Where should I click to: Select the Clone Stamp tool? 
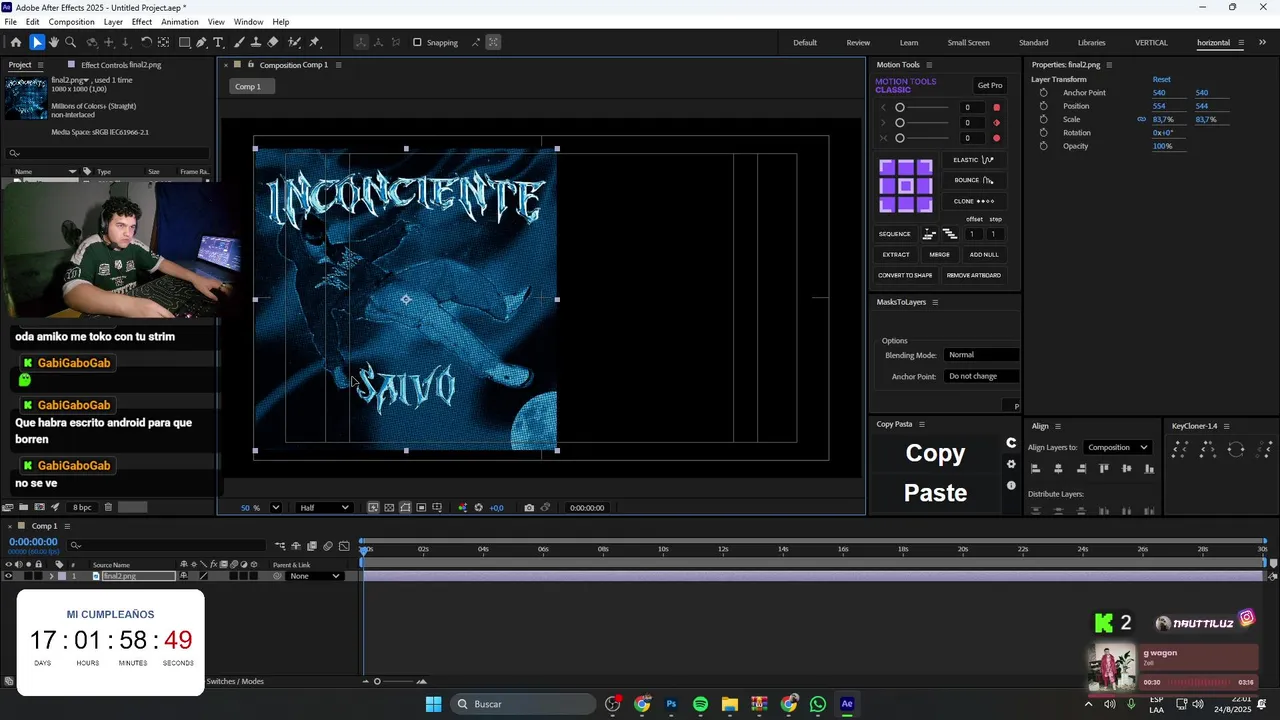(x=256, y=42)
